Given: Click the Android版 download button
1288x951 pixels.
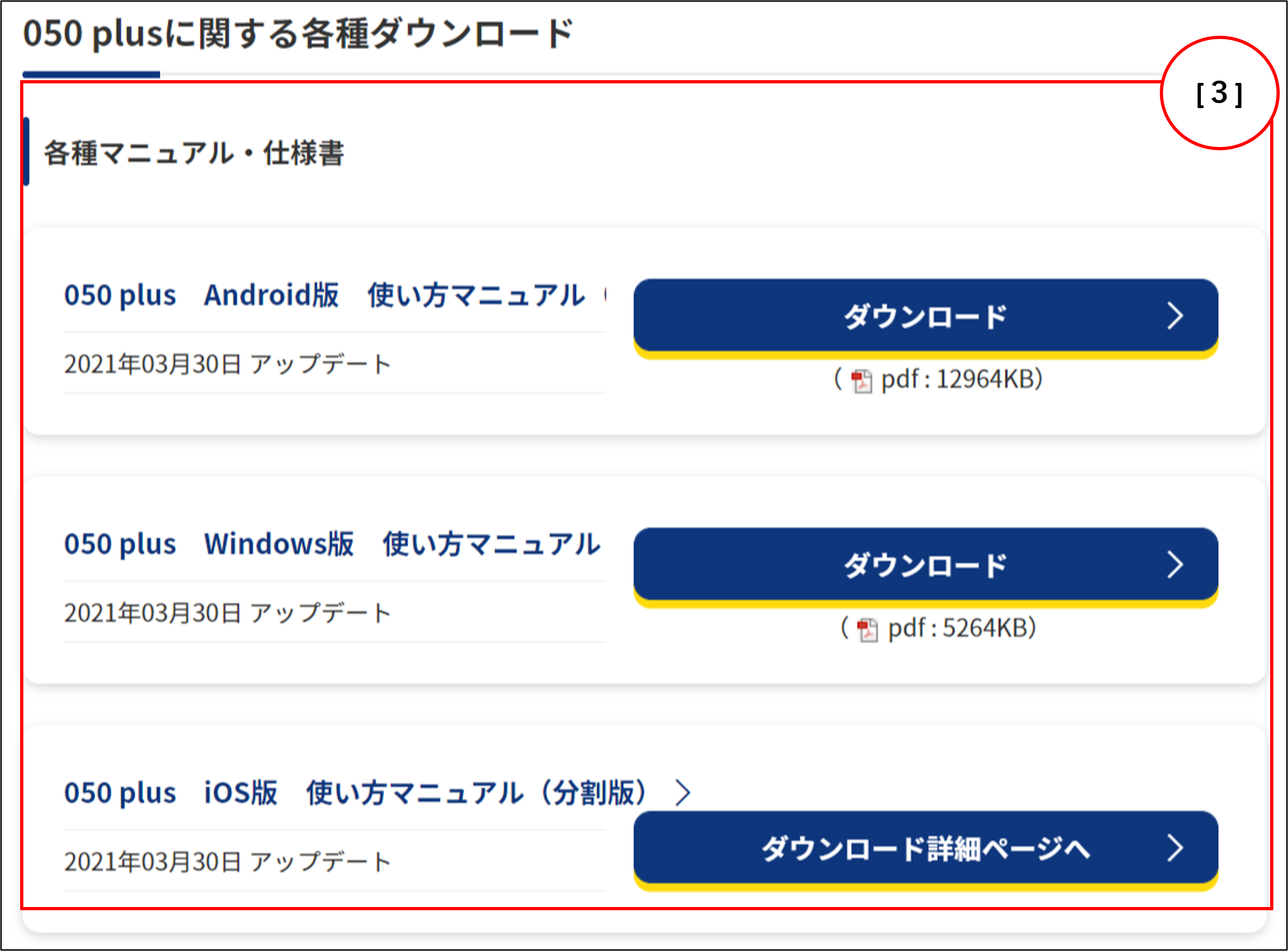Looking at the screenshot, I should [x=925, y=316].
